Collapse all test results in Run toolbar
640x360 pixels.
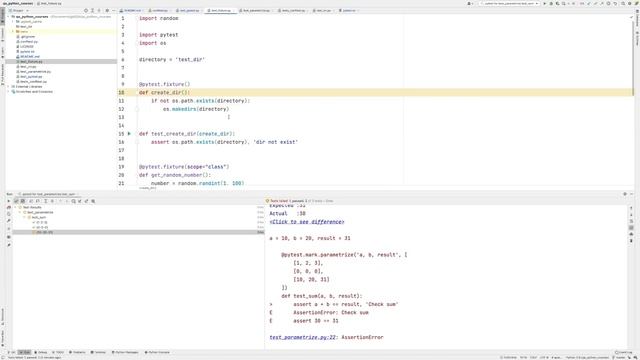coord(52,201)
